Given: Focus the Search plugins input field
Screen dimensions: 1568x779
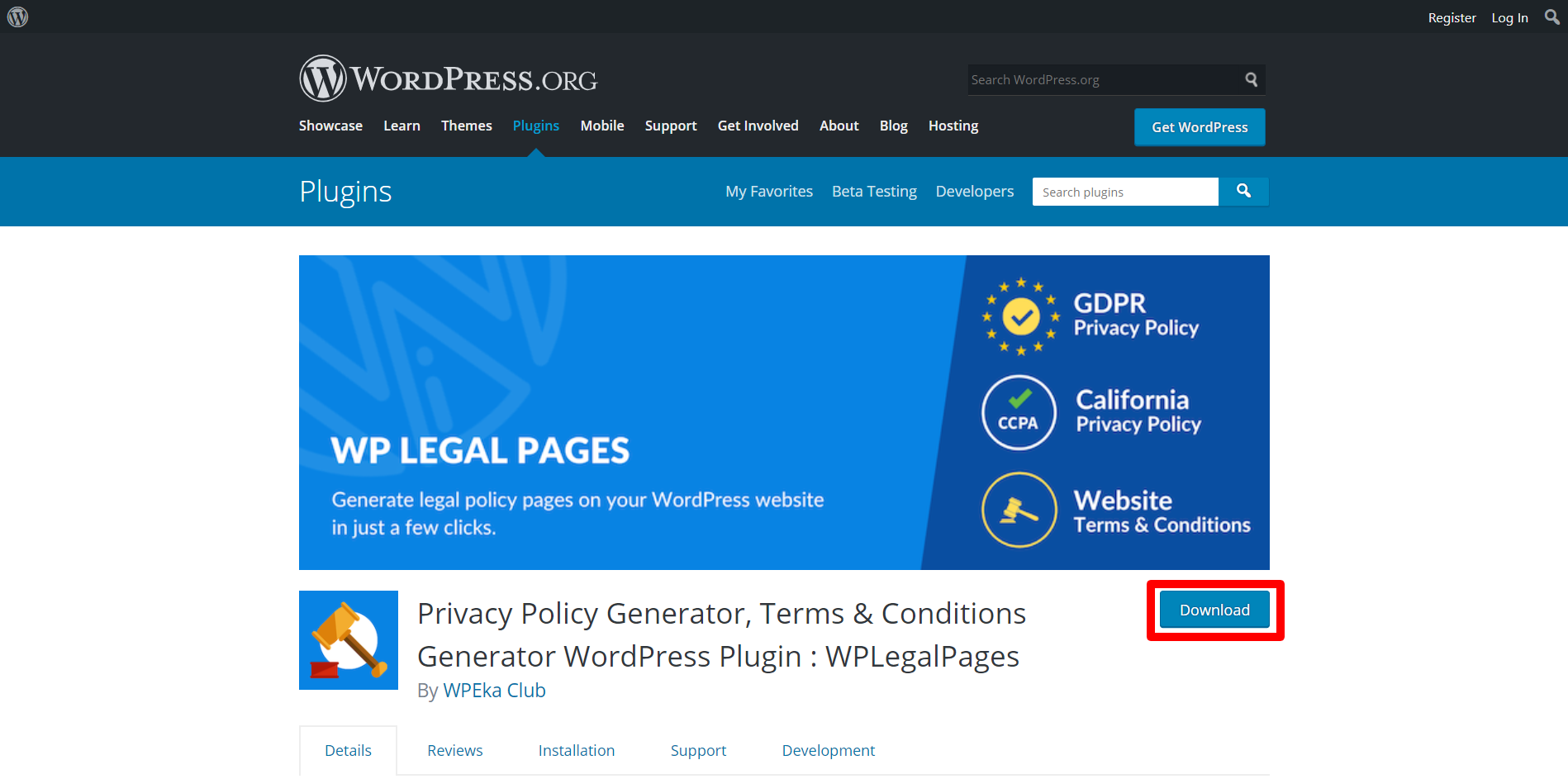Looking at the screenshot, I should point(1125,192).
